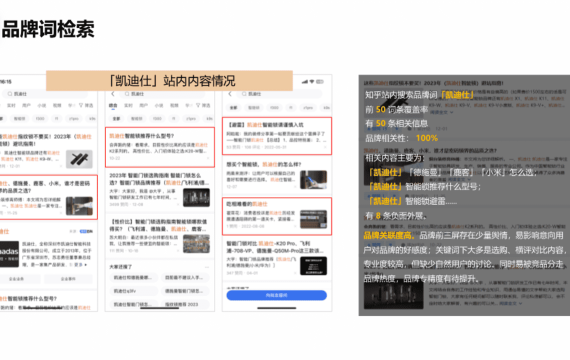Click search magnifier icon in middle phone
The height and width of the screenshot is (360, 570).
click(x=127, y=94)
